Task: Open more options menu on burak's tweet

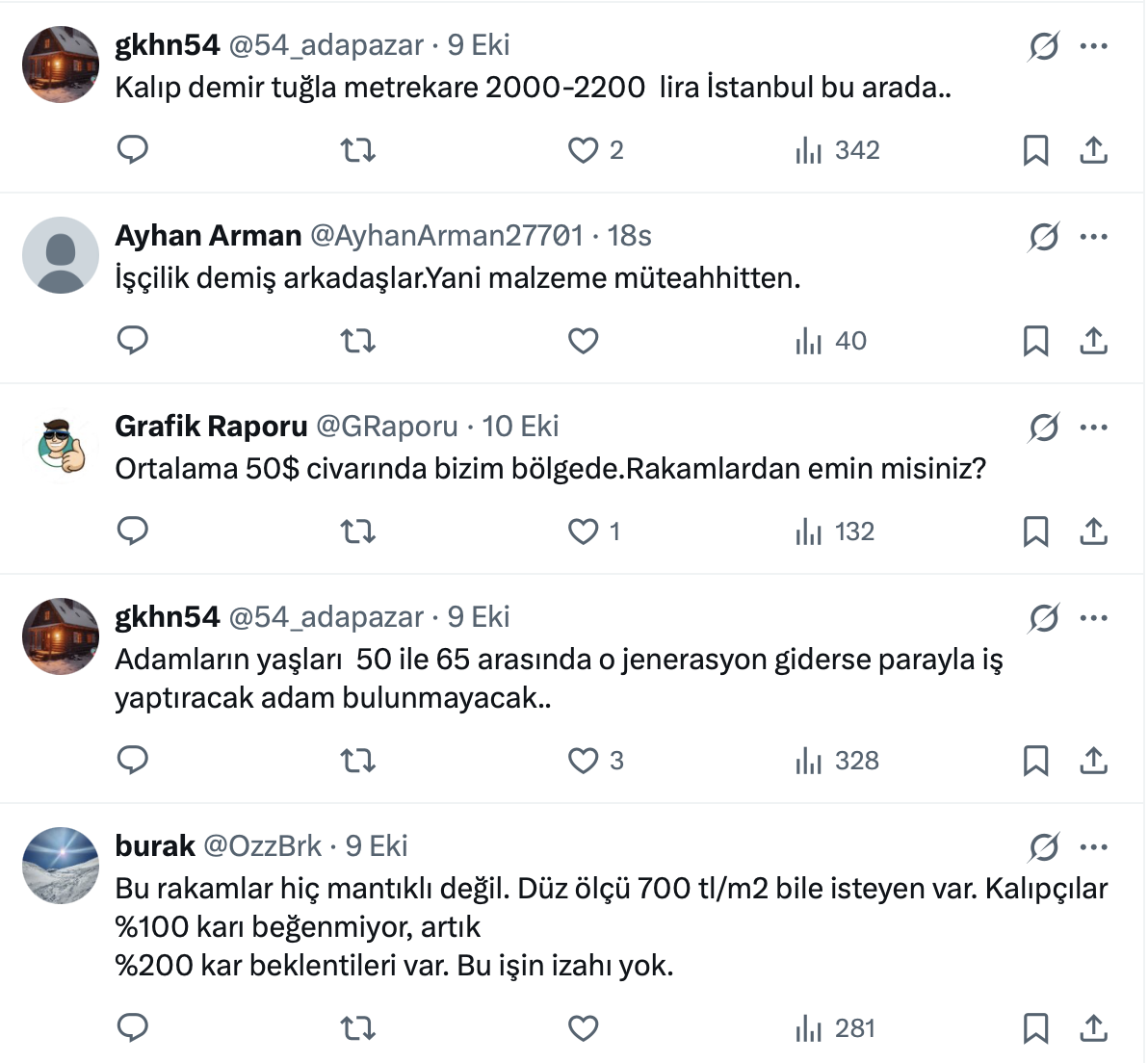Action: coord(1094,847)
